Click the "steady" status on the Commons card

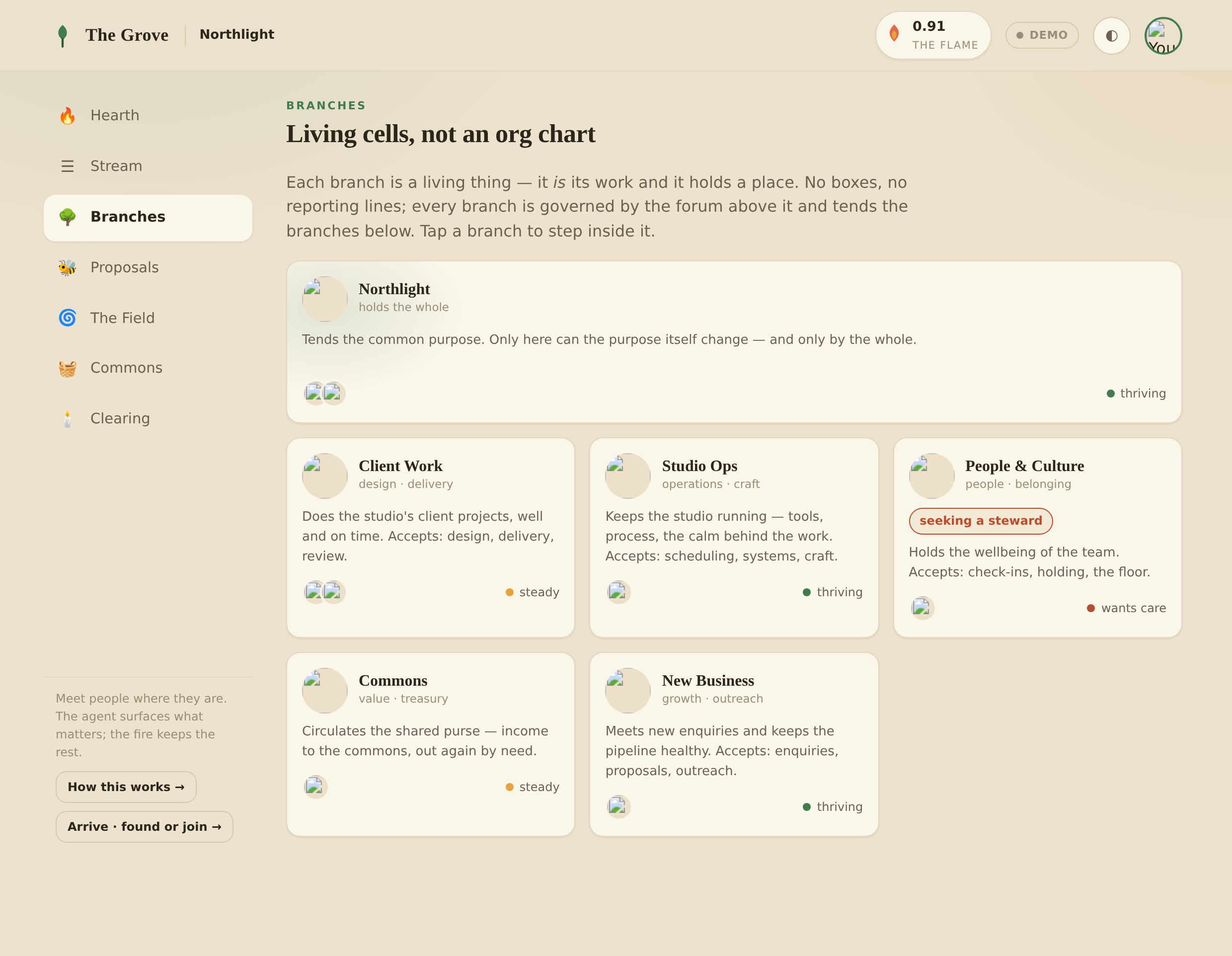click(533, 787)
